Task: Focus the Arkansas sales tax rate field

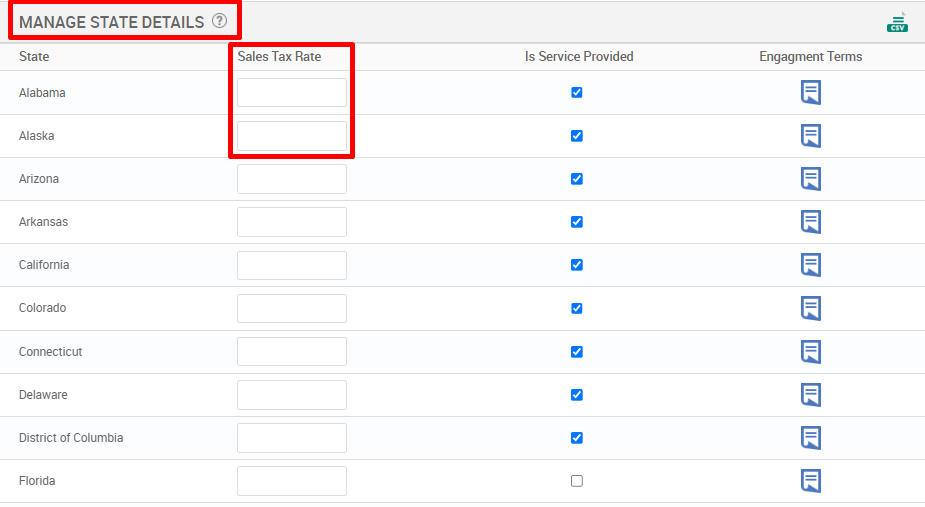Action: point(292,222)
